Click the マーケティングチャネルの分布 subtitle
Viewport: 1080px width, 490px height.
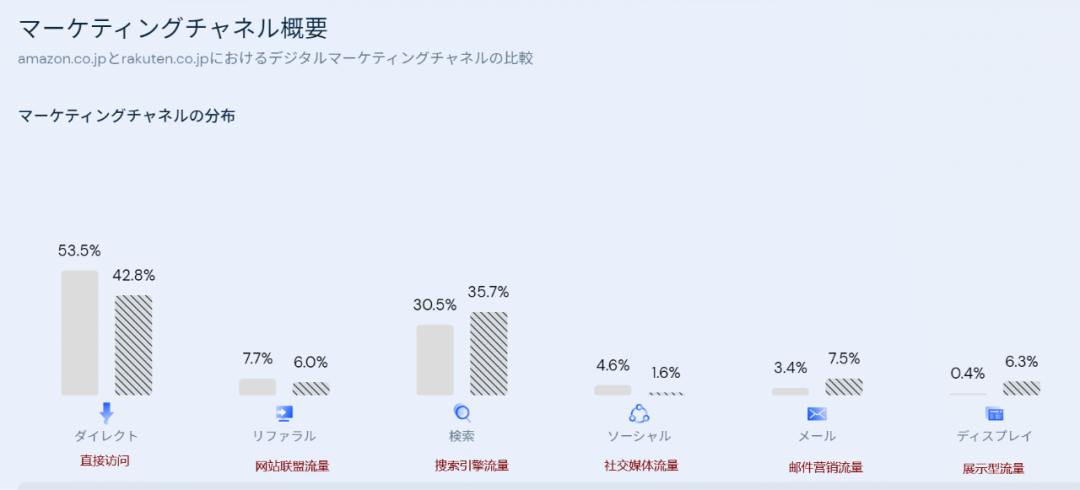[x=127, y=116]
